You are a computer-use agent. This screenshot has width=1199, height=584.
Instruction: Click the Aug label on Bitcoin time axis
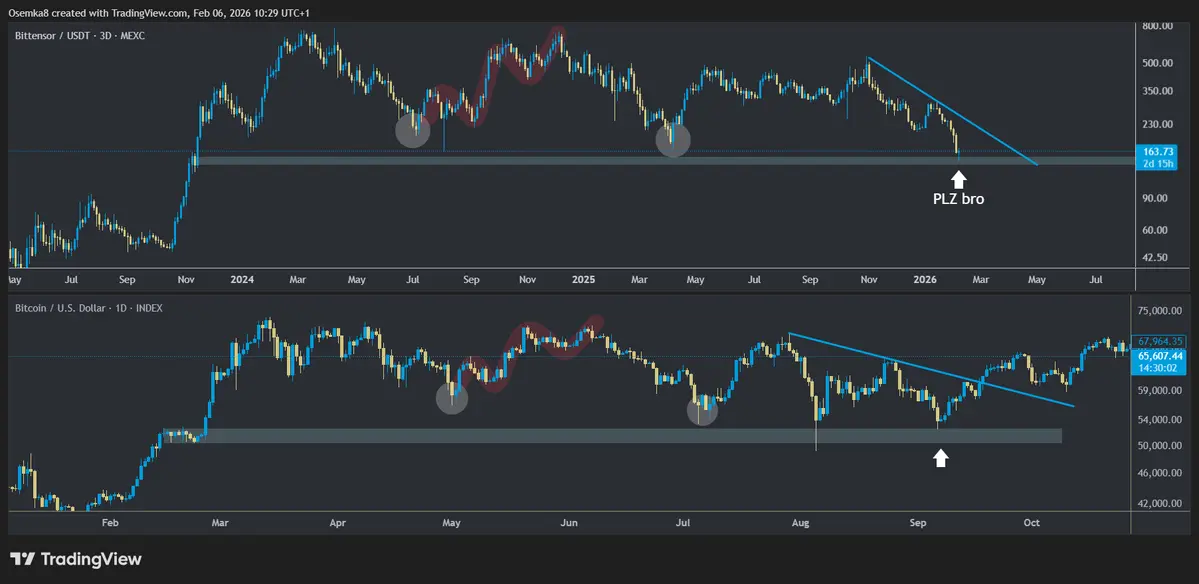pos(800,523)
